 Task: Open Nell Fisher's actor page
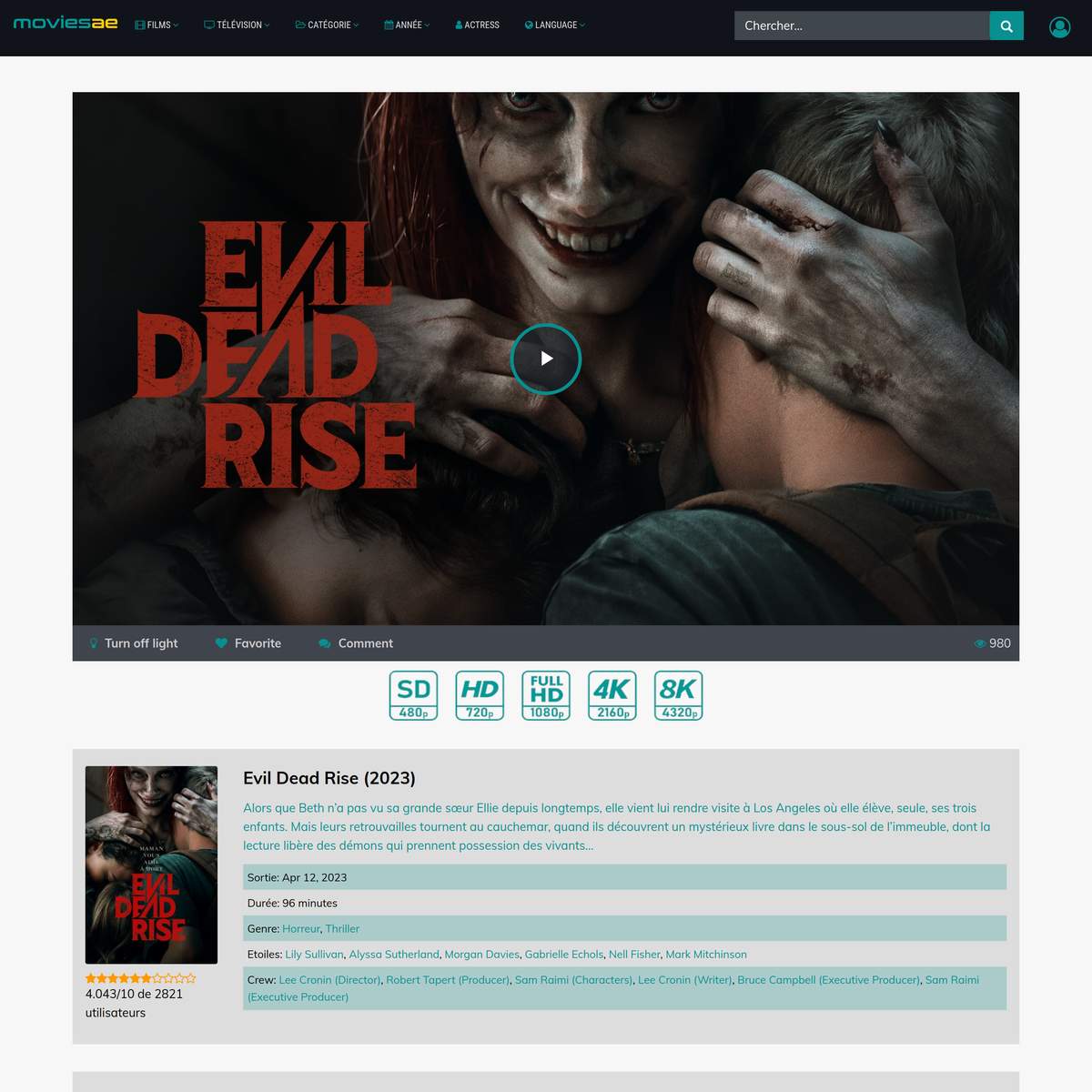[634, 955]
